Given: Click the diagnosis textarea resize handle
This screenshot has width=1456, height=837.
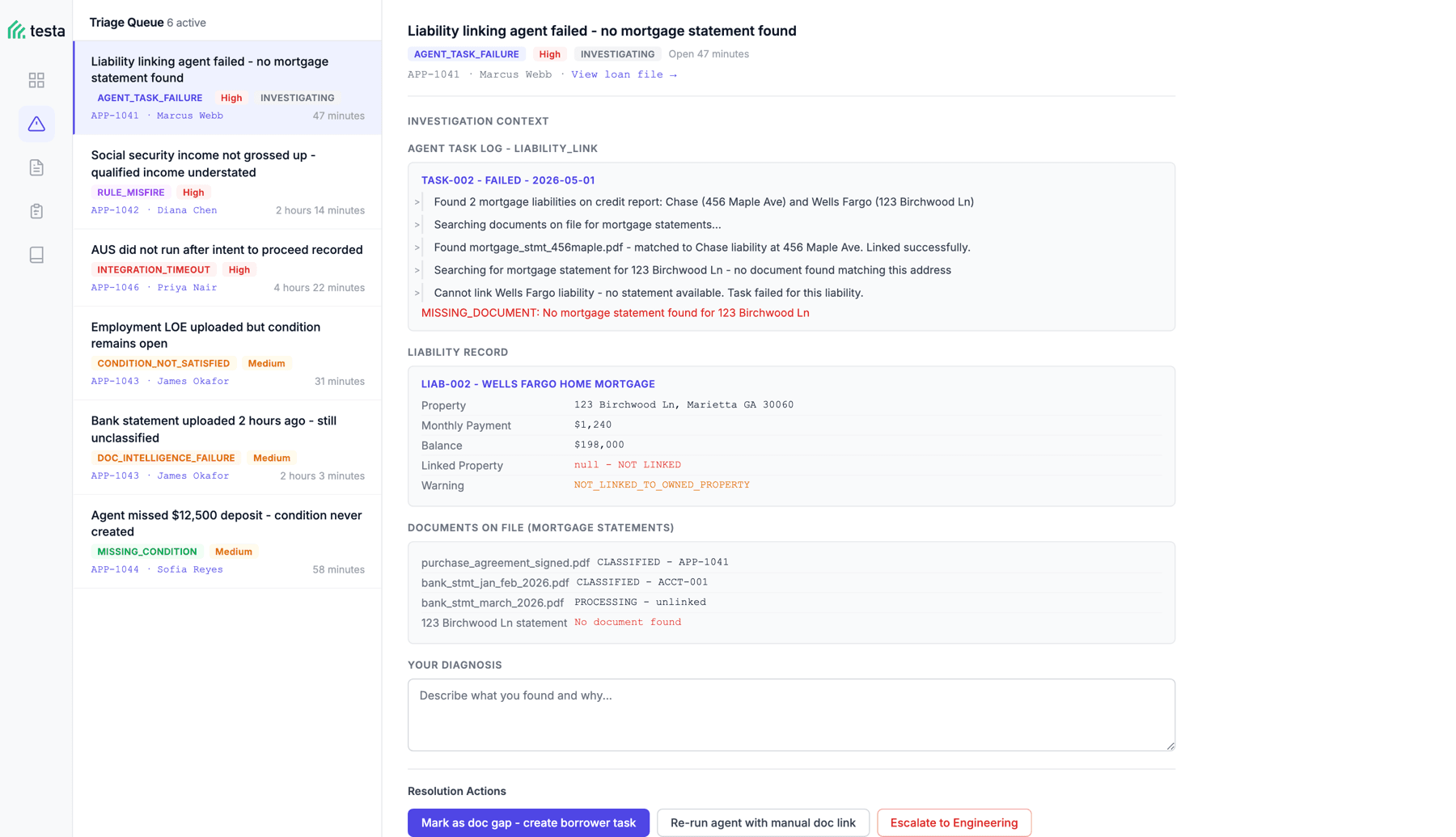Looking at the screenshot, I should pos(1170,746).
